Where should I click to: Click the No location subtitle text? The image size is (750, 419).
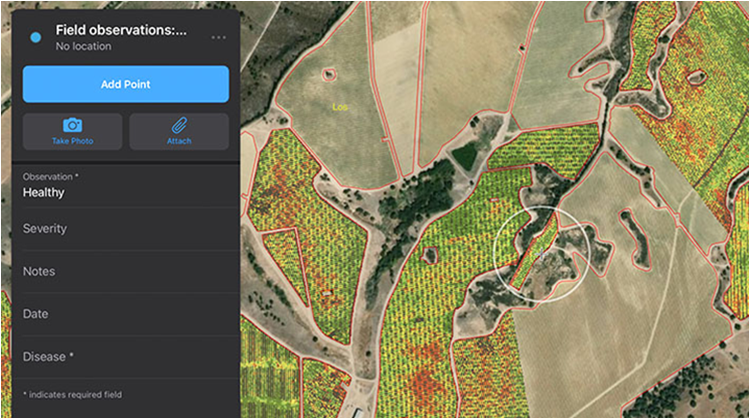(83, 46)
